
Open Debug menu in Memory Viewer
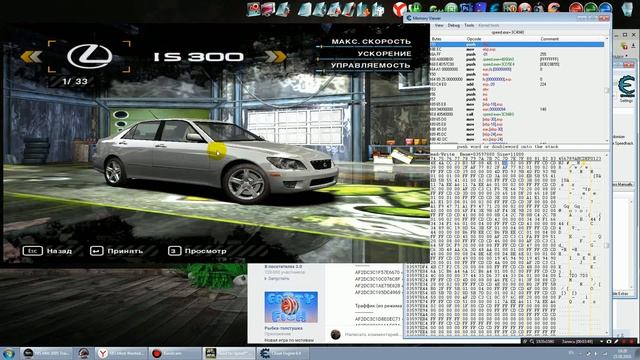[453, 25]
